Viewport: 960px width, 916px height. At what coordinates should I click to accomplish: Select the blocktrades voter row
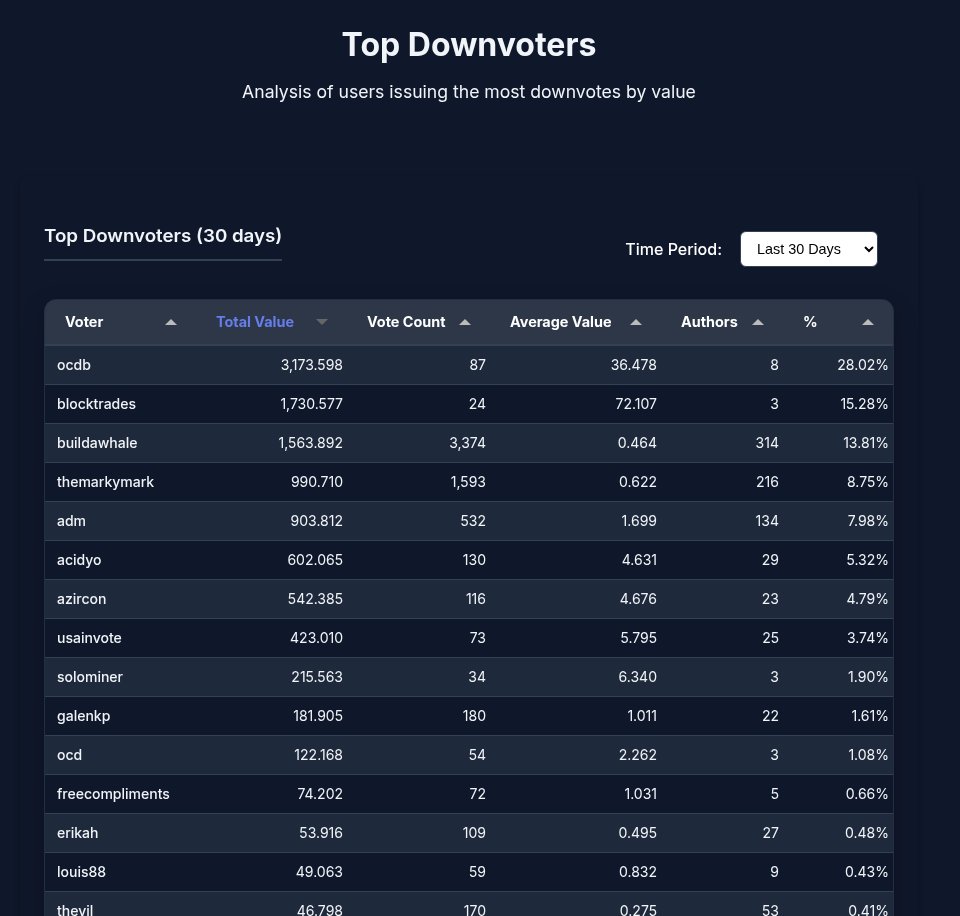point(96,404)
